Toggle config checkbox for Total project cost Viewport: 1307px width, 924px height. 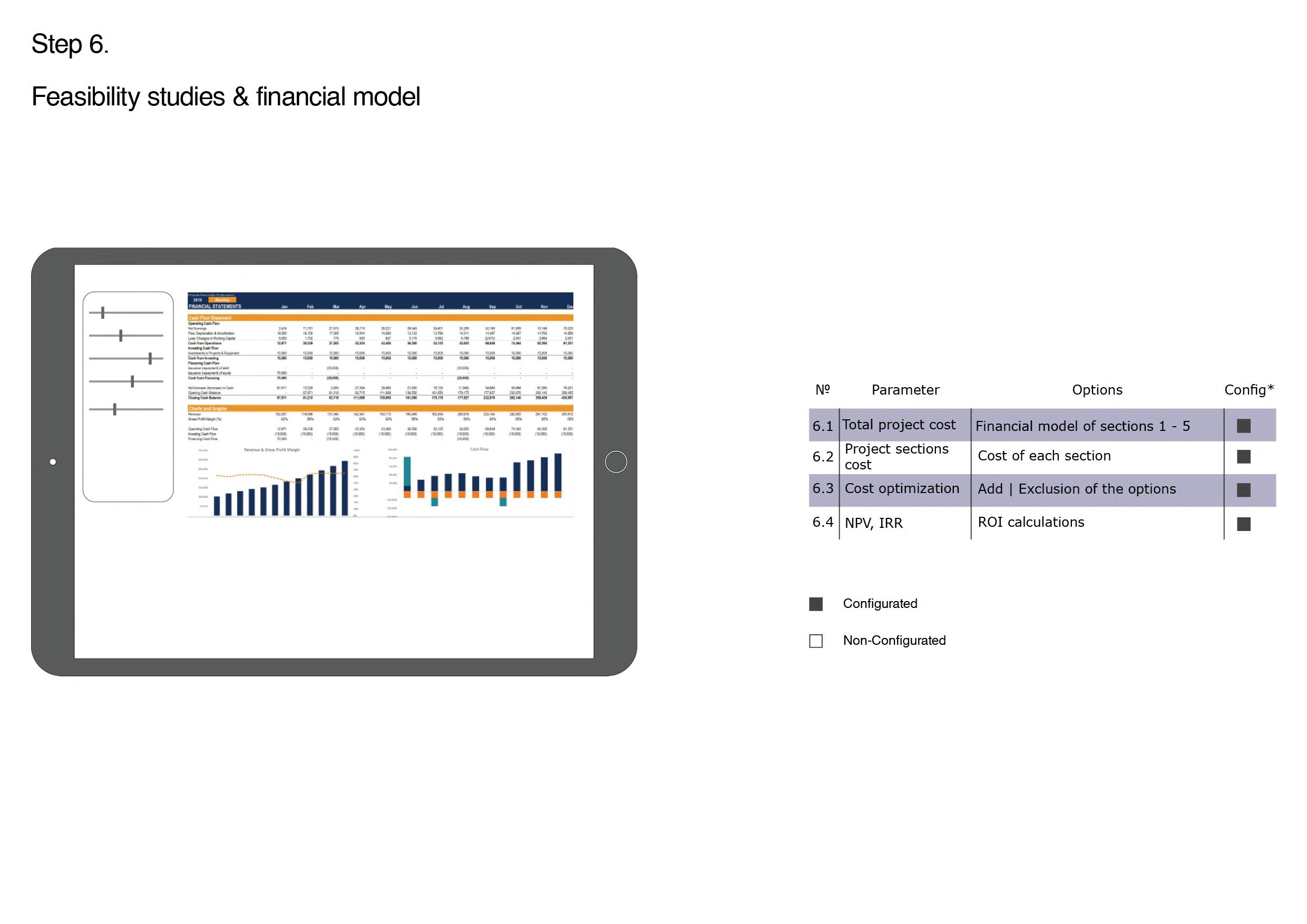(x=1244, y=426)
